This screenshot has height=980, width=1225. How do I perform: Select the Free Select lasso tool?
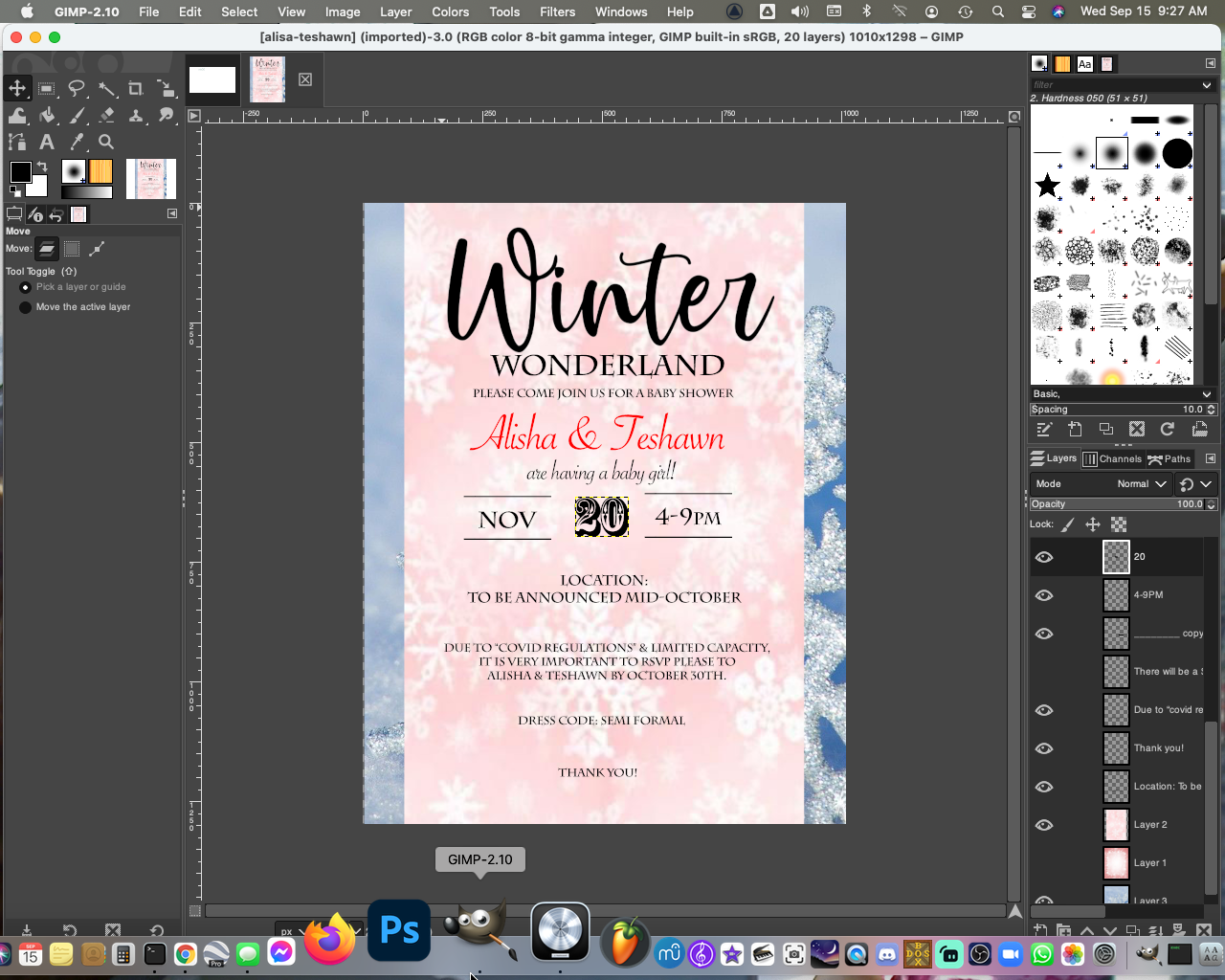point(77,88)
